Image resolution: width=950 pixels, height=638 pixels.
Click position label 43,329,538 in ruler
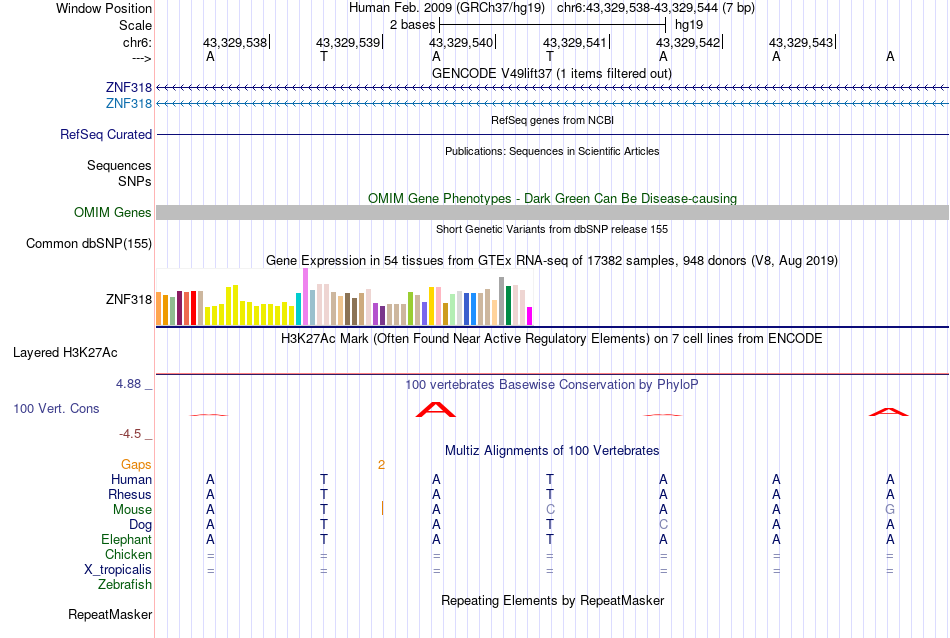(234, 42)
